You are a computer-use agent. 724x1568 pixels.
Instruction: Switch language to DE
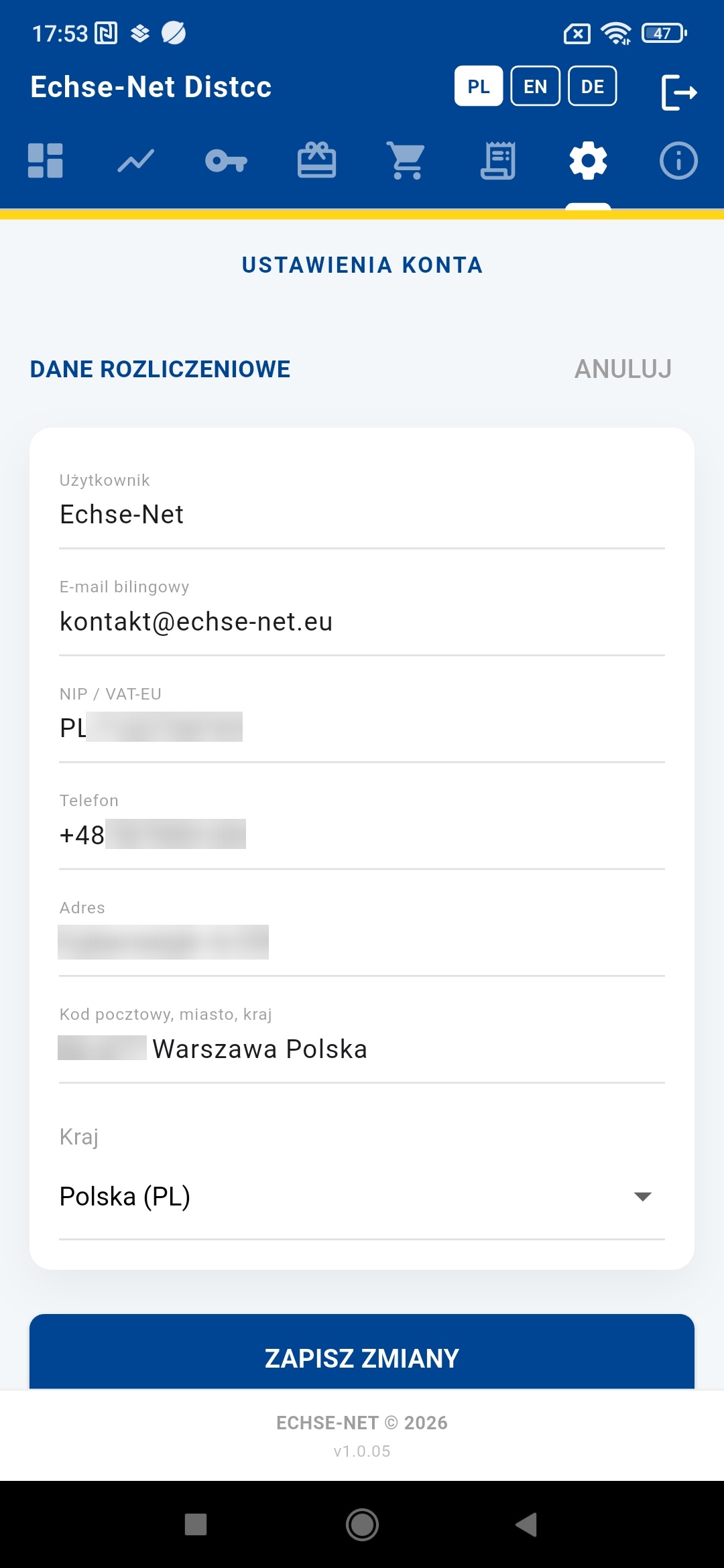pyautogui.click(x=593, y=86)
